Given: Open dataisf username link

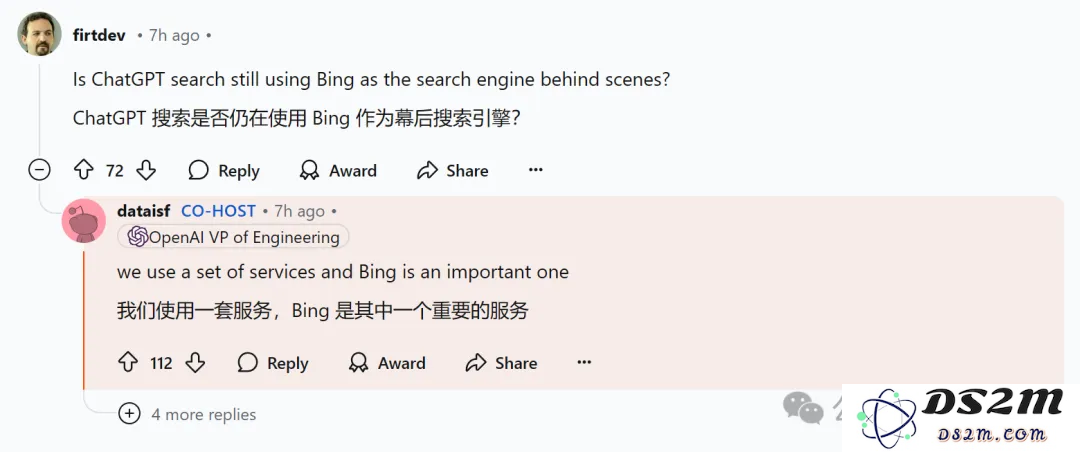Looking at the screenshot, I should point(143,211).
